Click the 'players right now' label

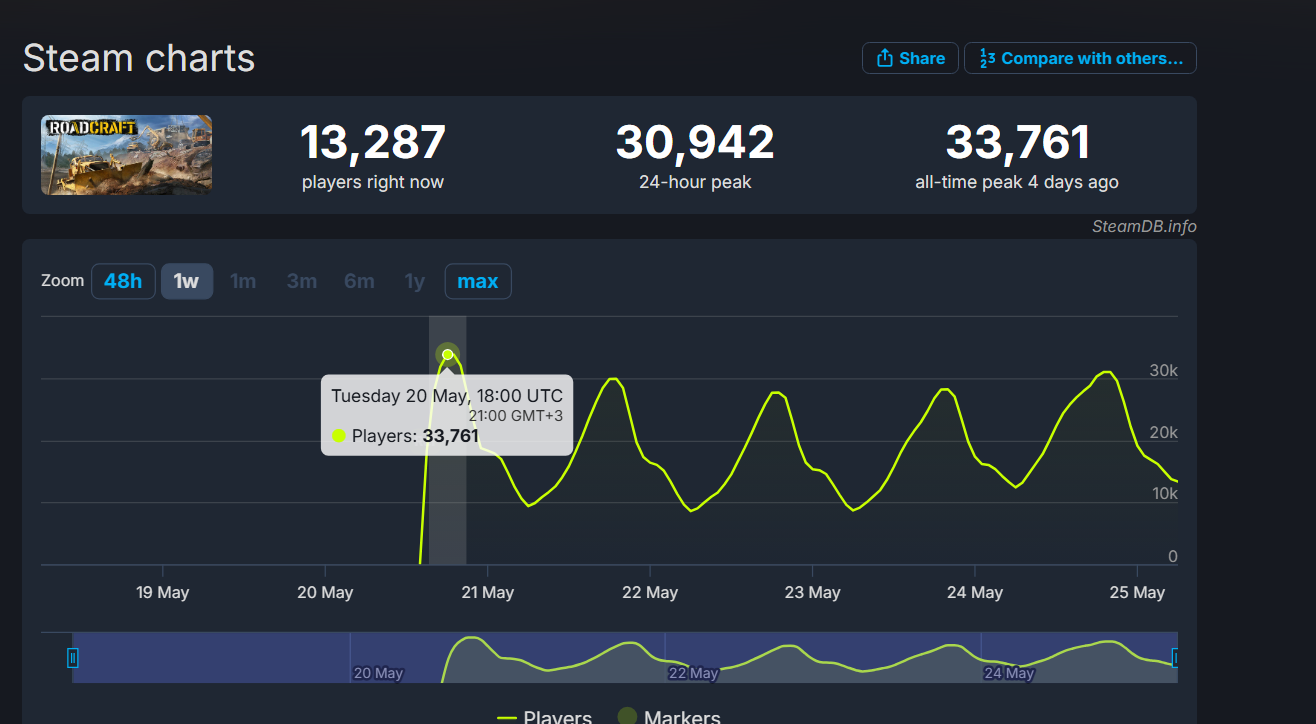(x=373, y=182)
